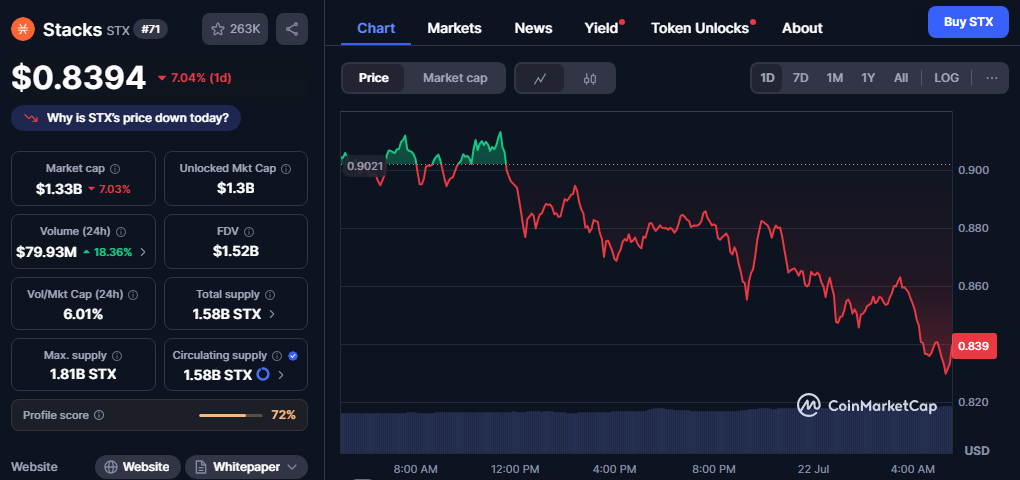
Task: Set chart range to 1D
Action: point(768,78)
